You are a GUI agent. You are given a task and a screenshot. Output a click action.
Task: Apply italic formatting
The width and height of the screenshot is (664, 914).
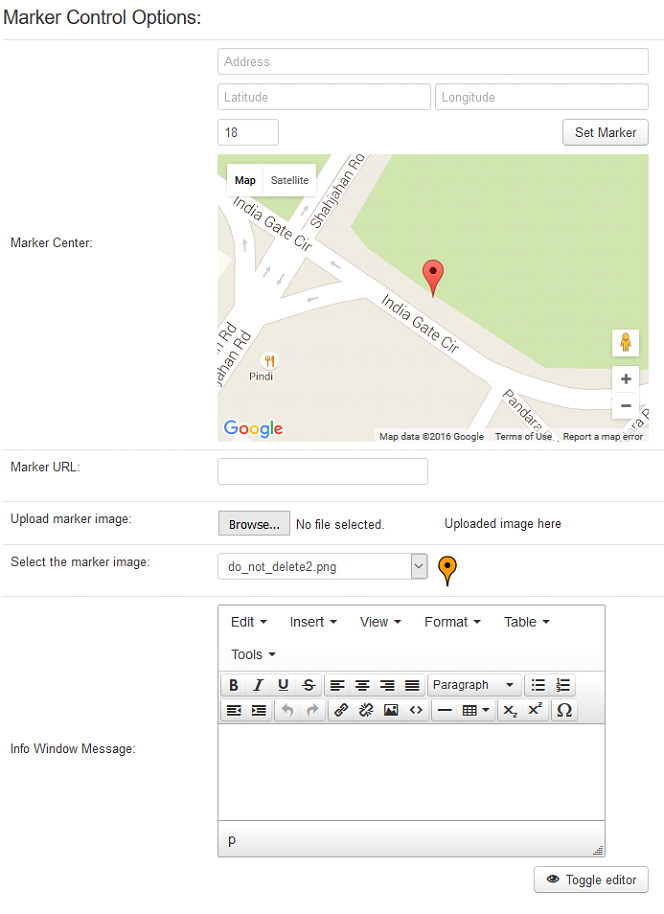pos(258,685)
